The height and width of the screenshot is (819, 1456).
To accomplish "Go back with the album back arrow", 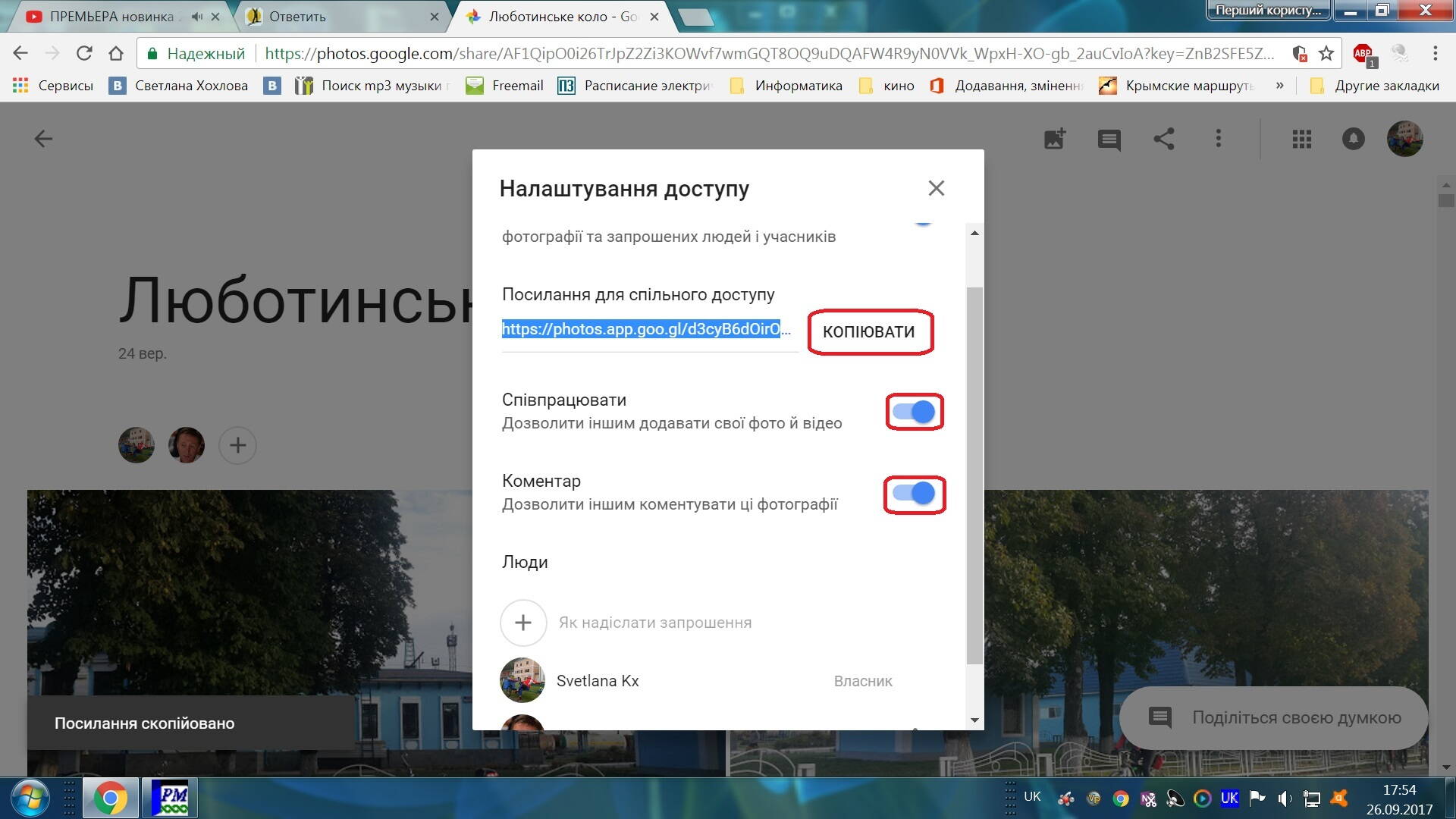I will [43, 139].
